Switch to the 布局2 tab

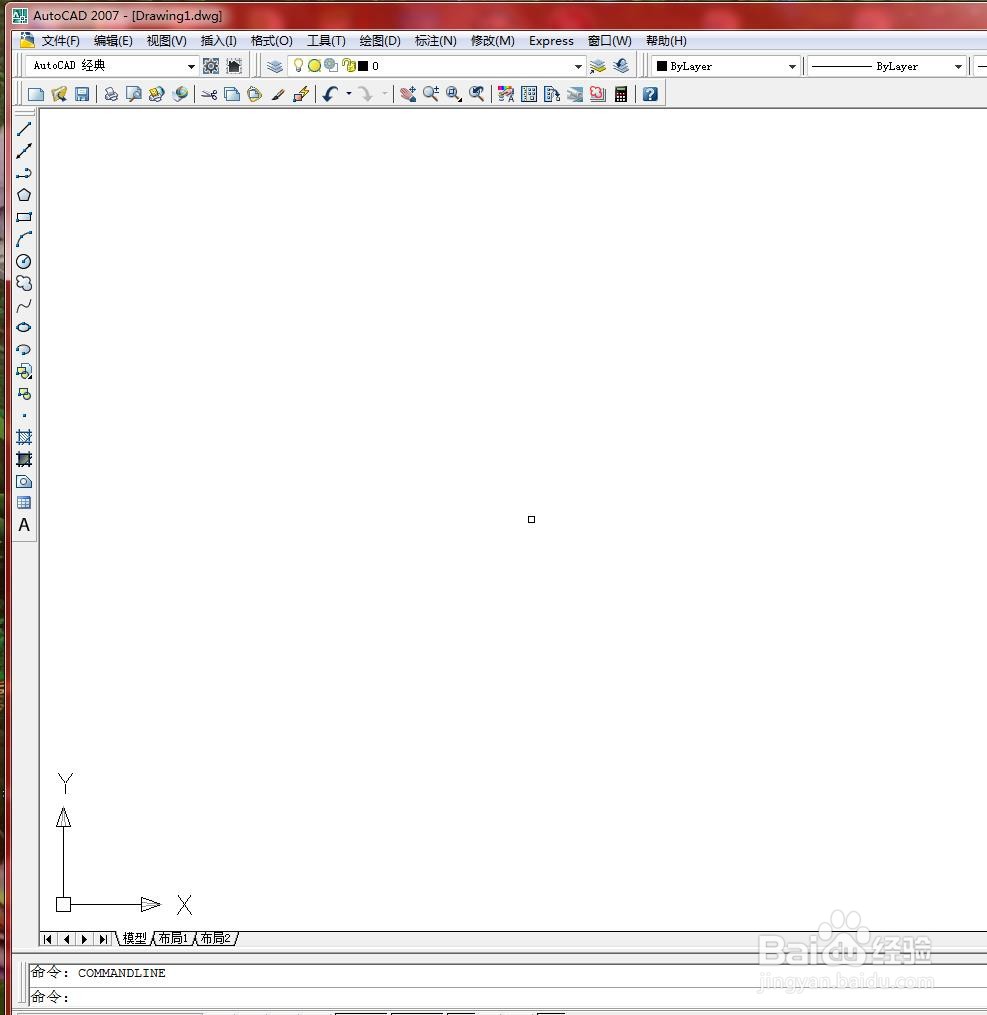click(216, 939)
